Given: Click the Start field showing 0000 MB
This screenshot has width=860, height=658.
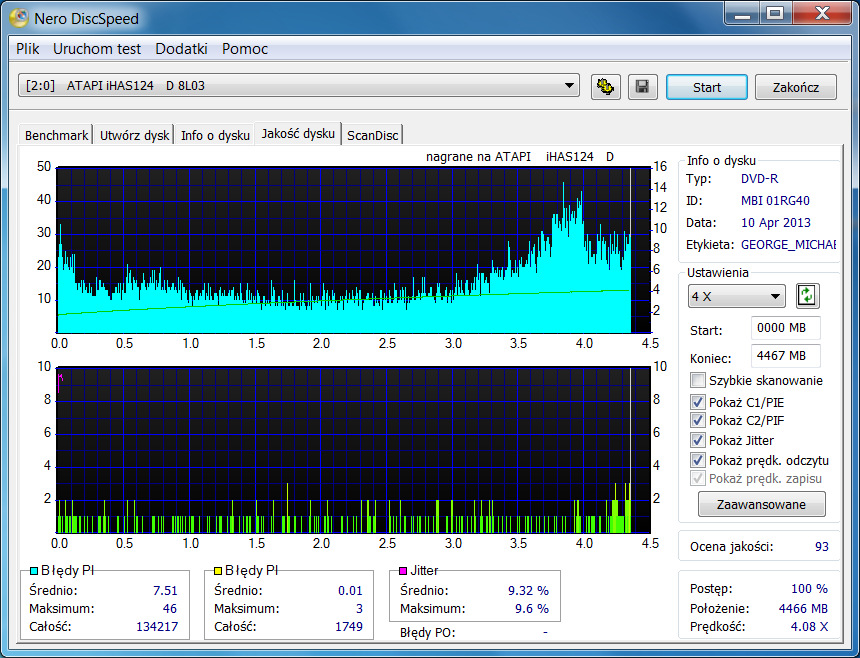Looking at the screenshot, I should point(785,328).
